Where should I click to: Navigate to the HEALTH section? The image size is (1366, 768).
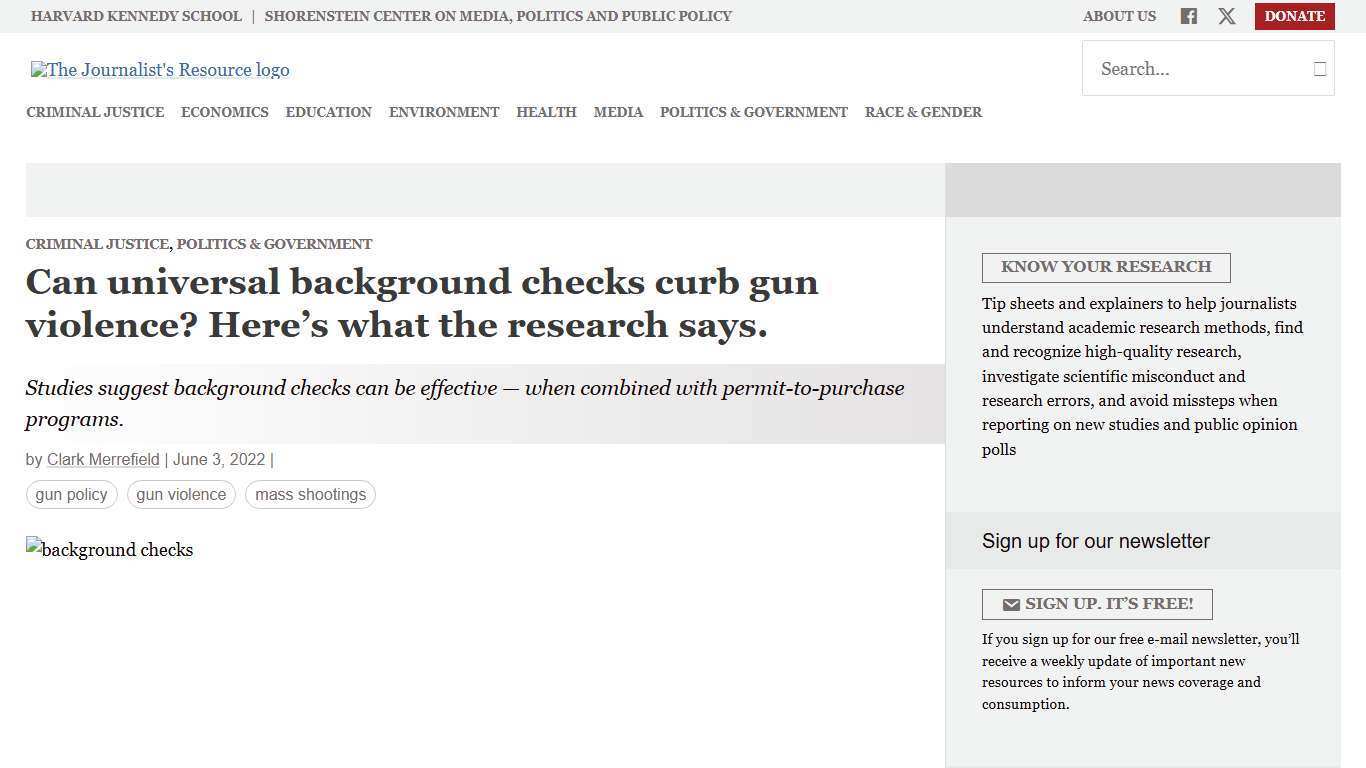546,112
